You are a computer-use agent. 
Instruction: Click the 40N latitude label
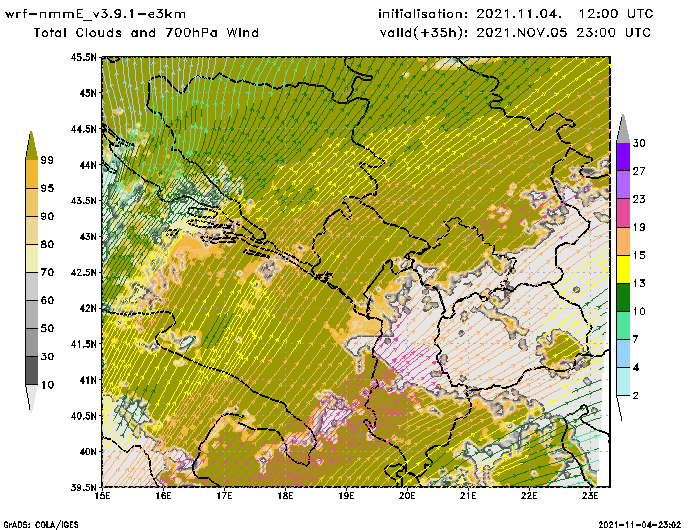(88, 451)
